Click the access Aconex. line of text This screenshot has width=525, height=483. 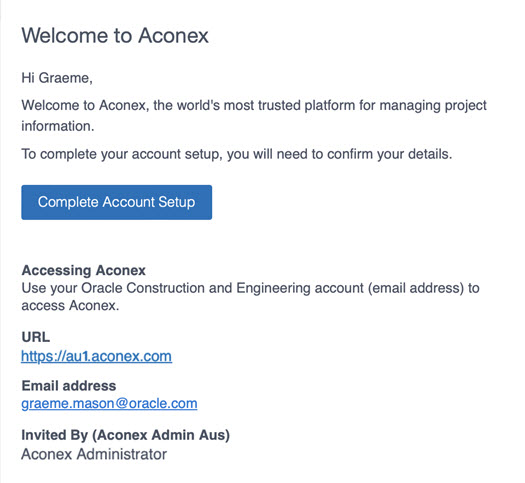tap(70, 306)
